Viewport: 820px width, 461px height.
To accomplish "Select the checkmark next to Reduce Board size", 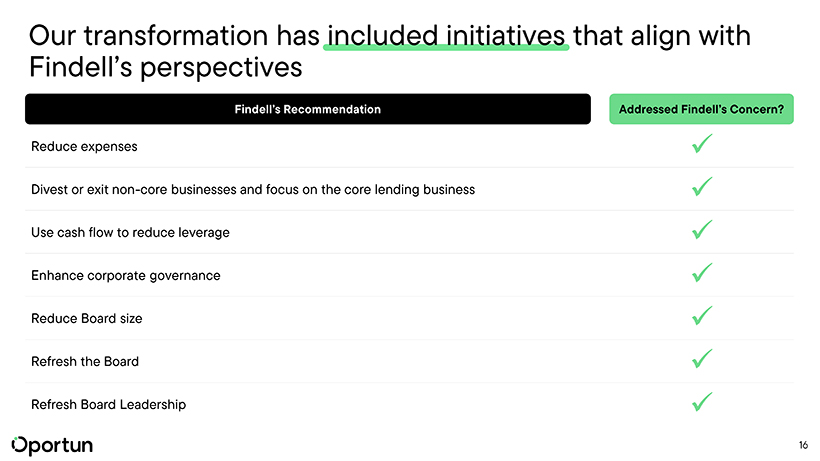I will point(701,317).
